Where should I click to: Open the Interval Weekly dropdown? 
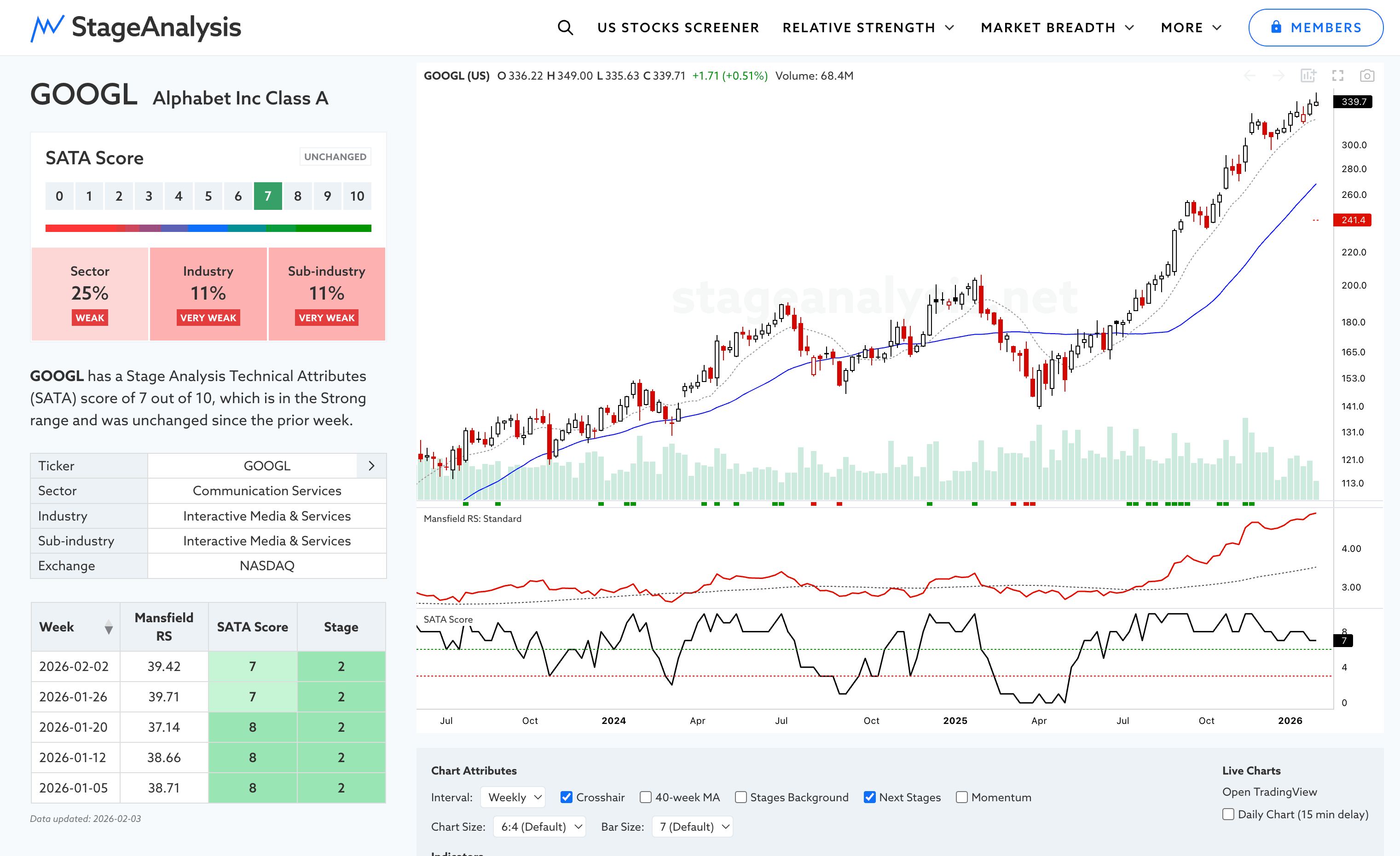click(513, 797)
